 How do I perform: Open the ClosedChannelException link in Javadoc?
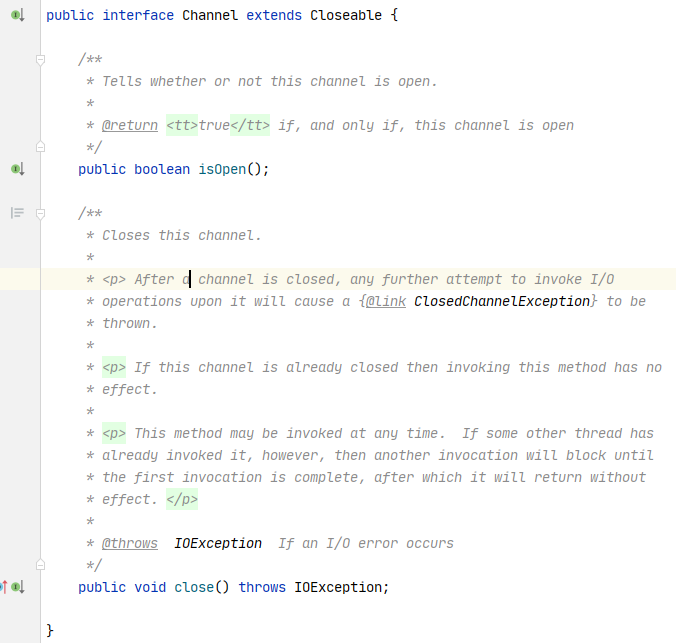[x=502, y=301]
